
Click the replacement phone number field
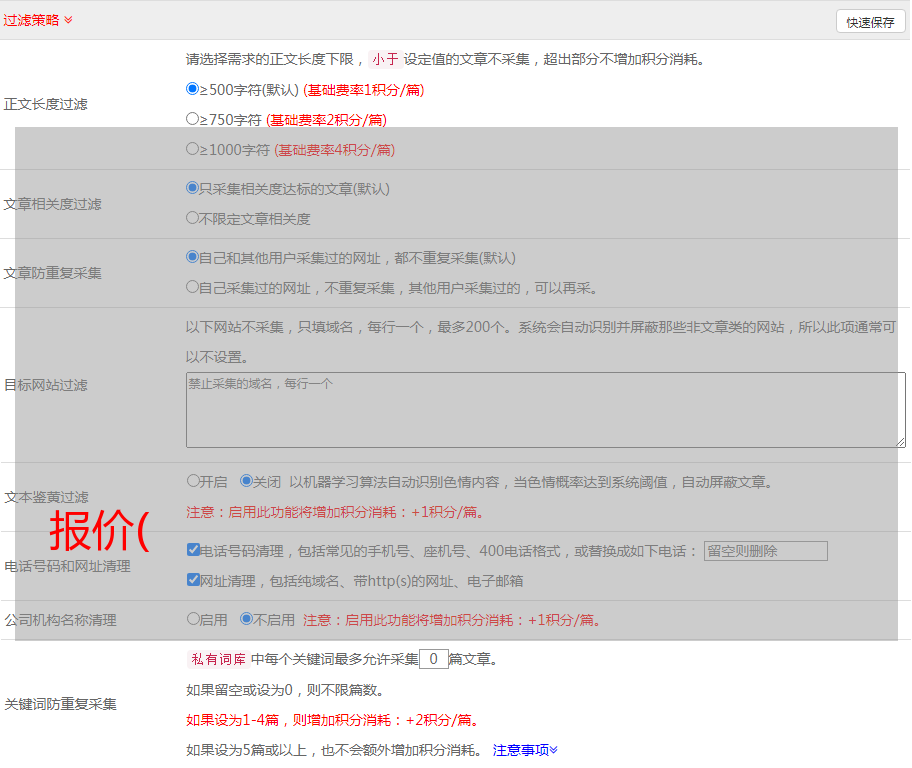coord(765,551)
